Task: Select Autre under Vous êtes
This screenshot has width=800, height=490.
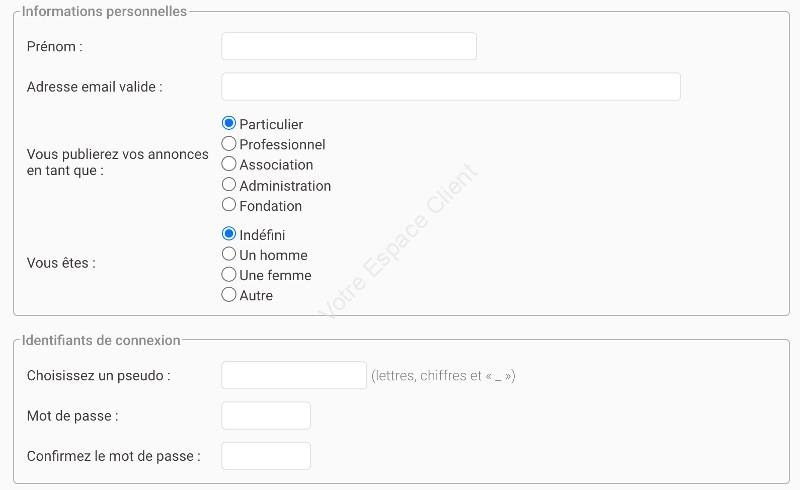Action: 229,295
